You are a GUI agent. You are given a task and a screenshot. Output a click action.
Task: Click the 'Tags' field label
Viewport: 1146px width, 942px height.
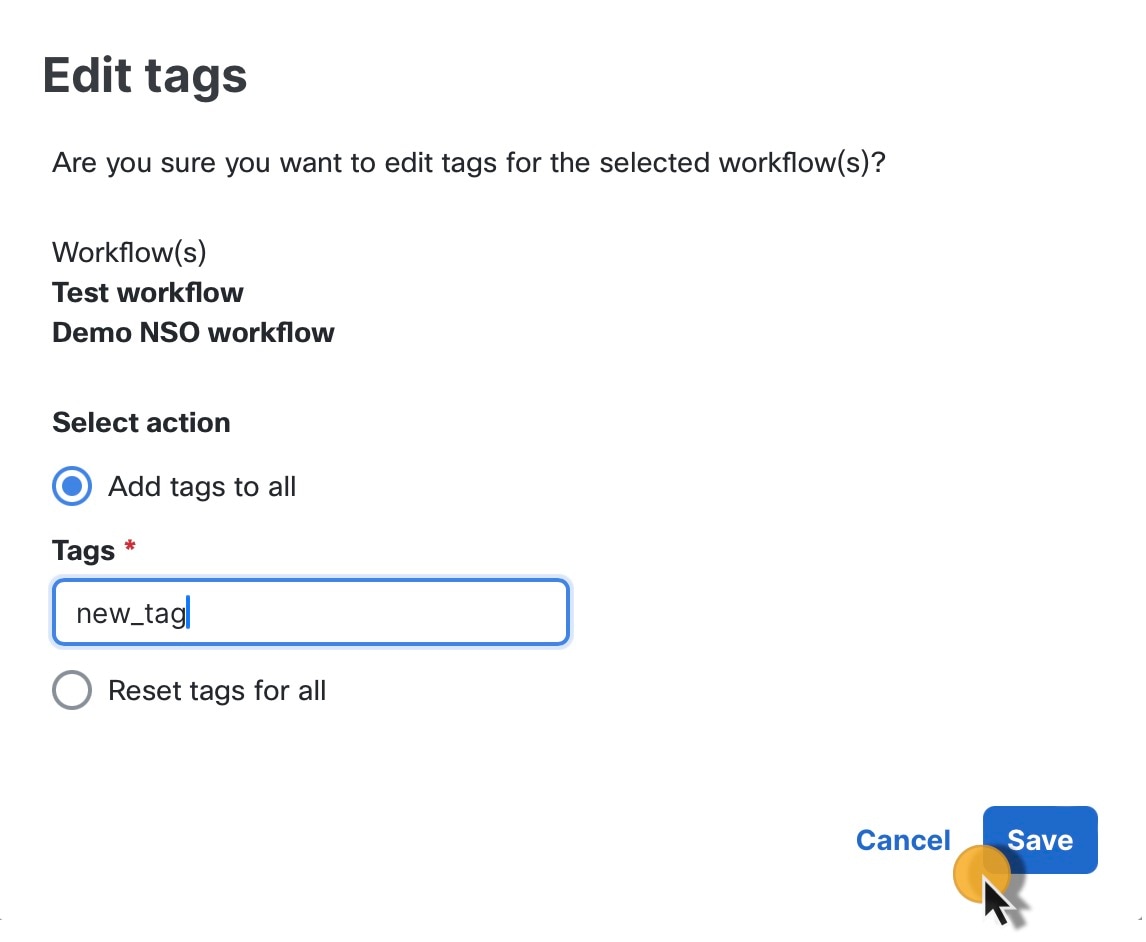(x=83, y=550)
